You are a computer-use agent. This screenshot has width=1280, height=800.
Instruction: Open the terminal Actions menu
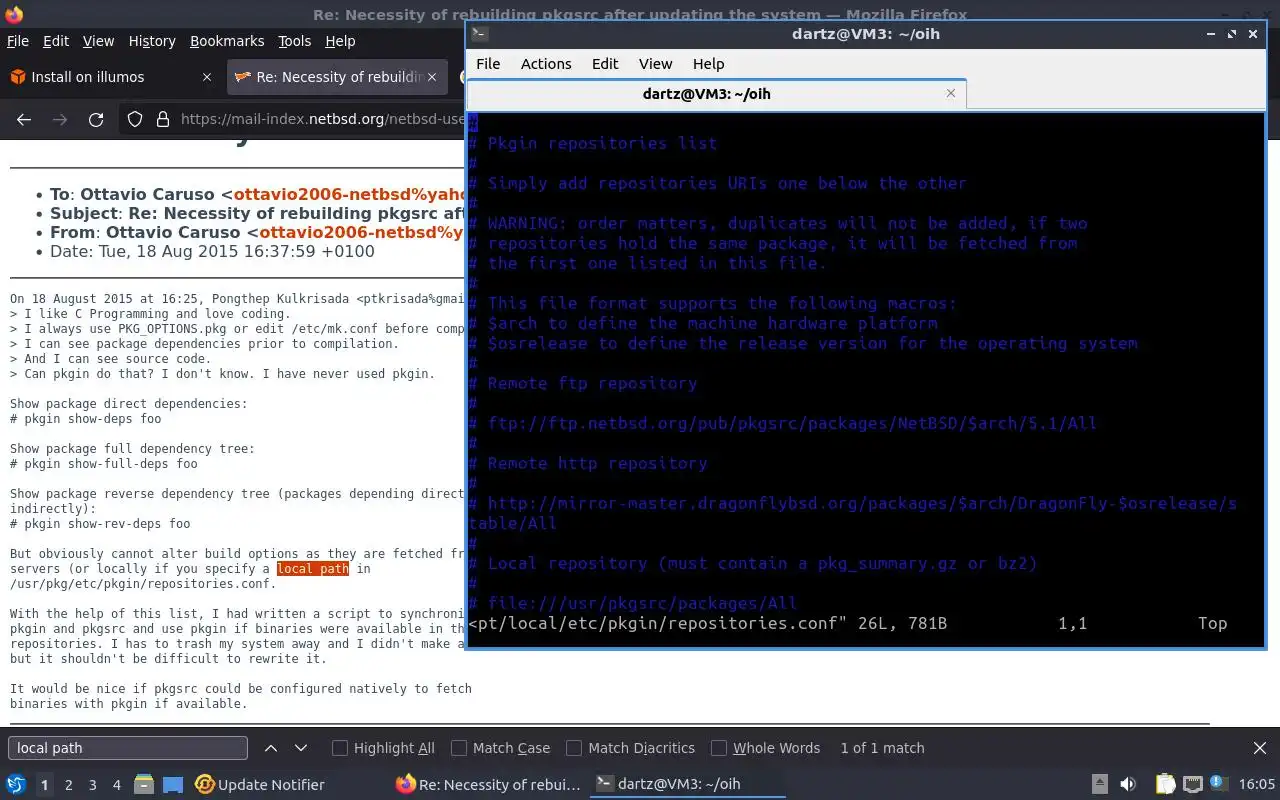pos(546,63)
